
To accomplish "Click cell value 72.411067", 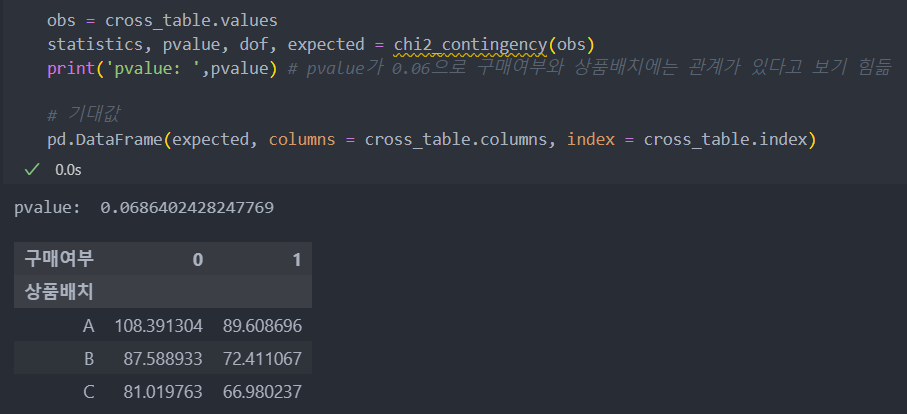I will click(x=263, y=359).
